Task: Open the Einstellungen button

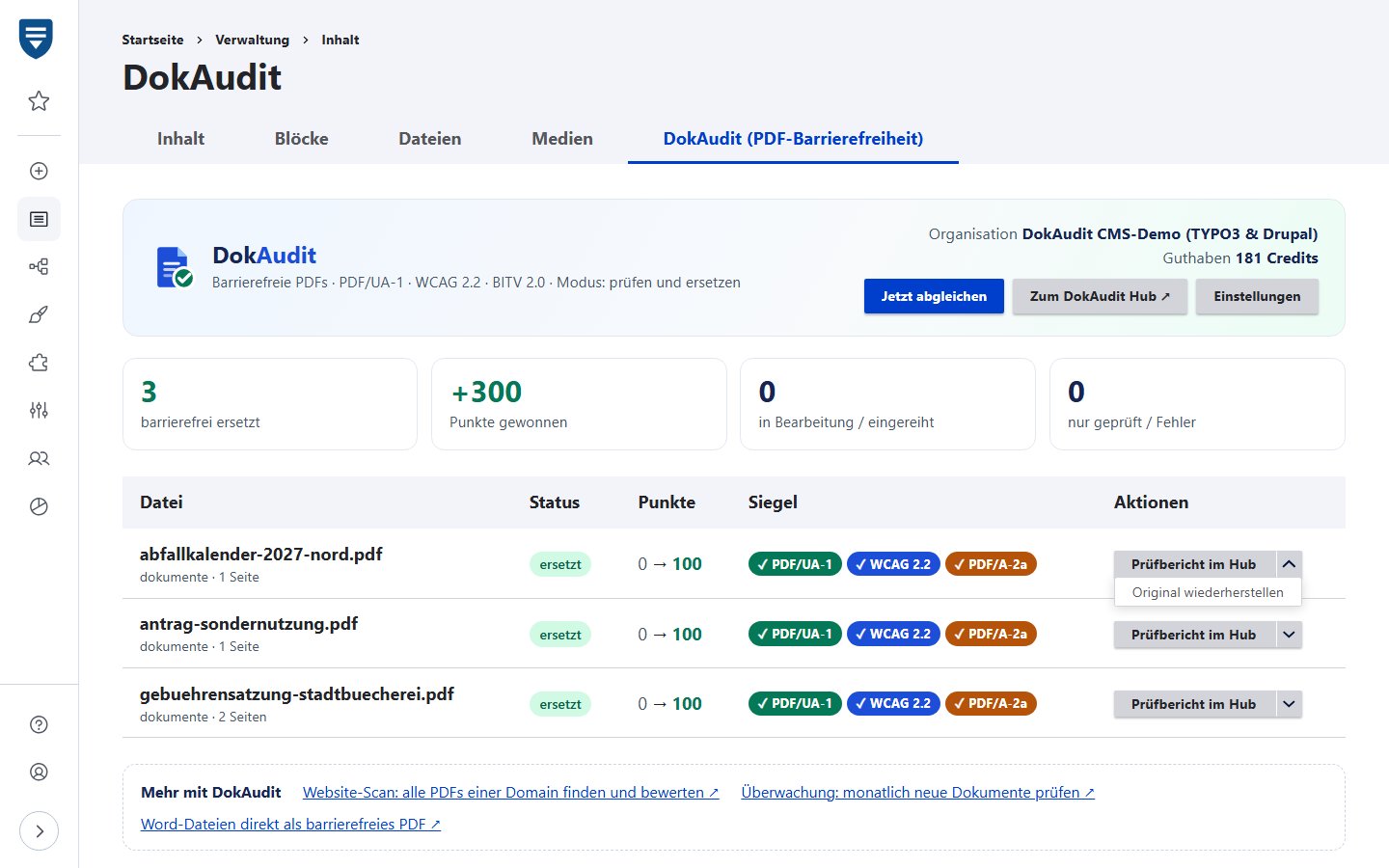Action: pos(1257,296)
